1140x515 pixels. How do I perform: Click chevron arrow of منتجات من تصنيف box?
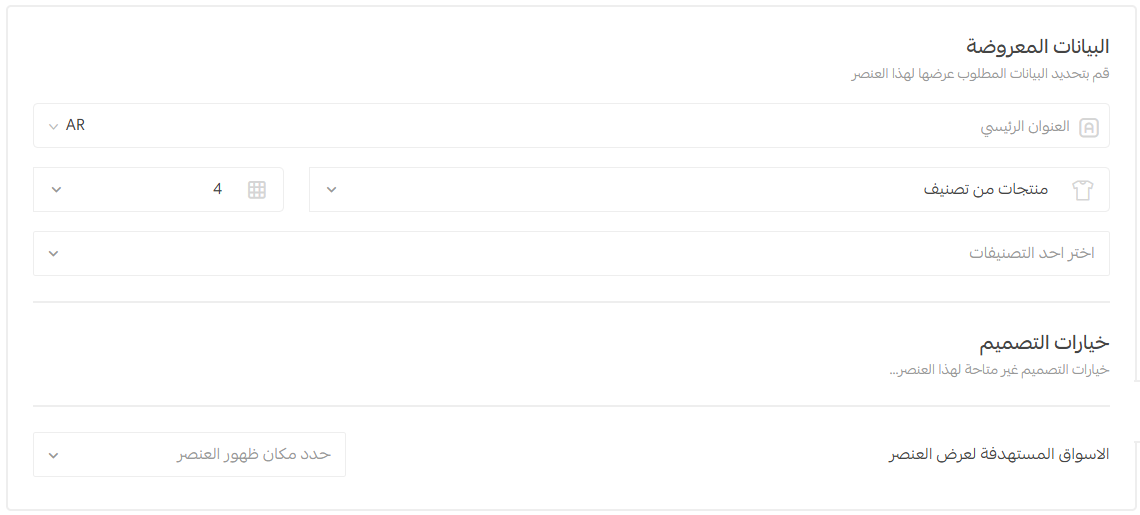coord(332,190)
